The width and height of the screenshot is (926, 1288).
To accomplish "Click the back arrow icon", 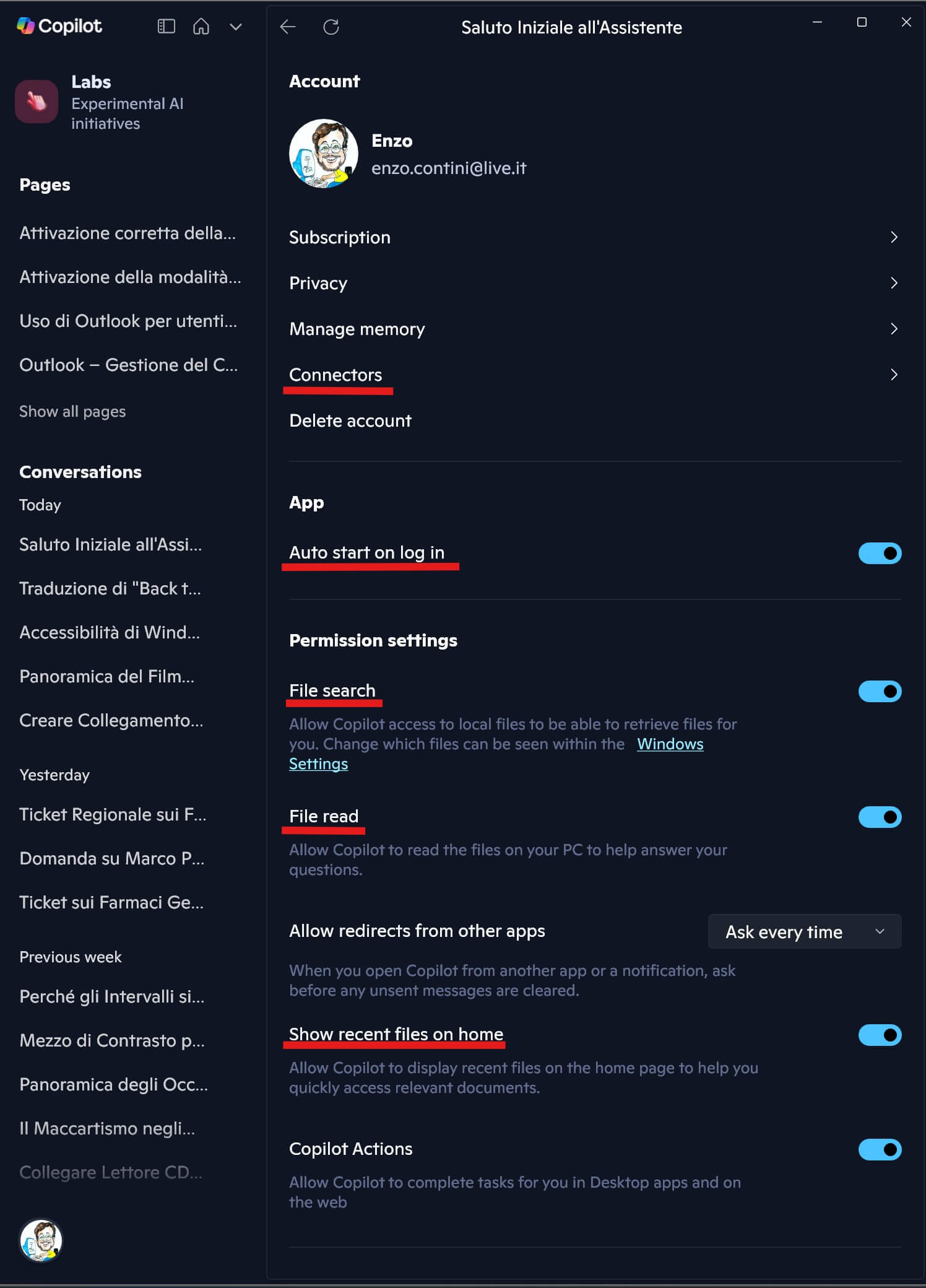I will coord(288,27).
